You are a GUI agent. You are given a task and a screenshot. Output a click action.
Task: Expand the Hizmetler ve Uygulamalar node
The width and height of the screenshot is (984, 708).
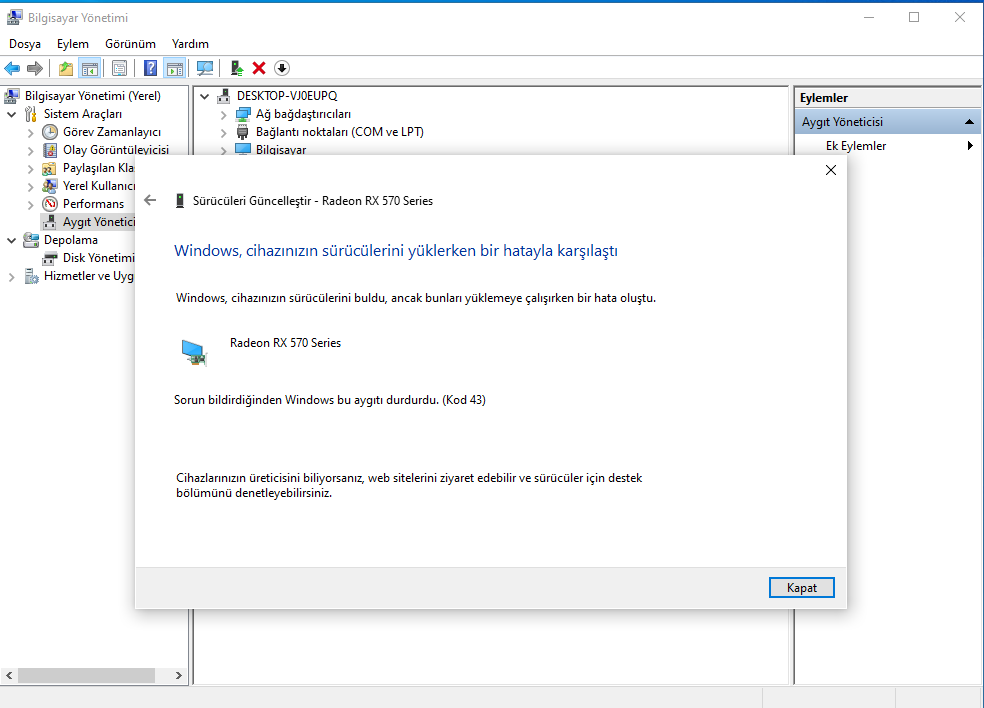(x=11, y=277)
